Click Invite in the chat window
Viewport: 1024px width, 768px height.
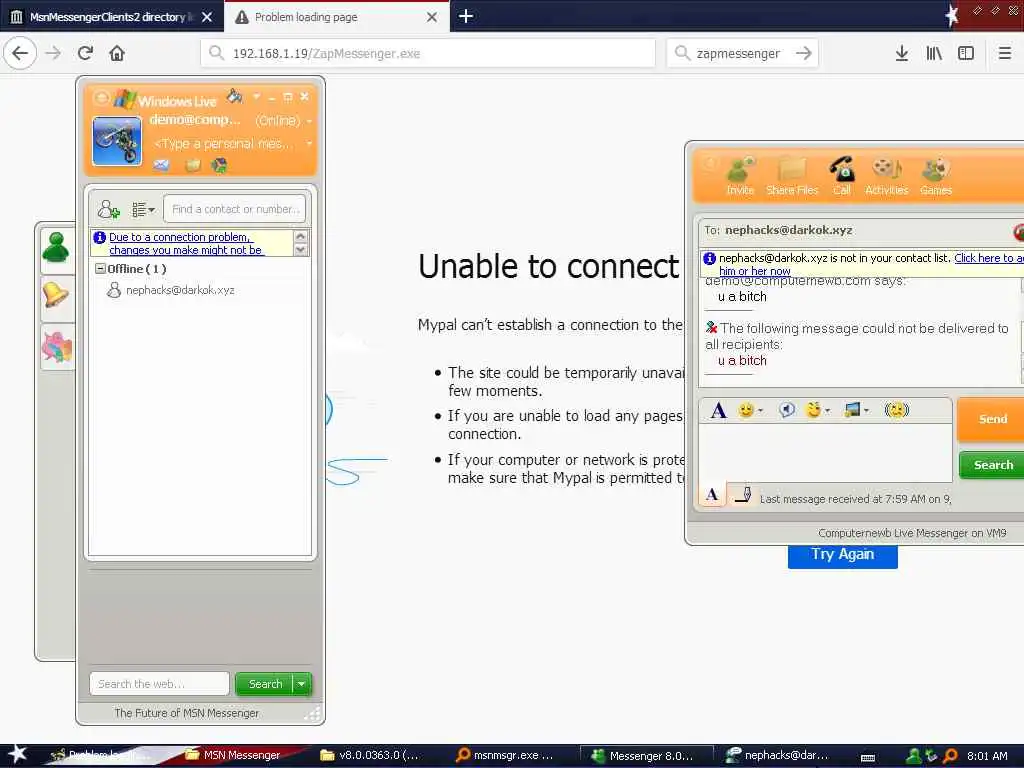click(x=740, y=175)
